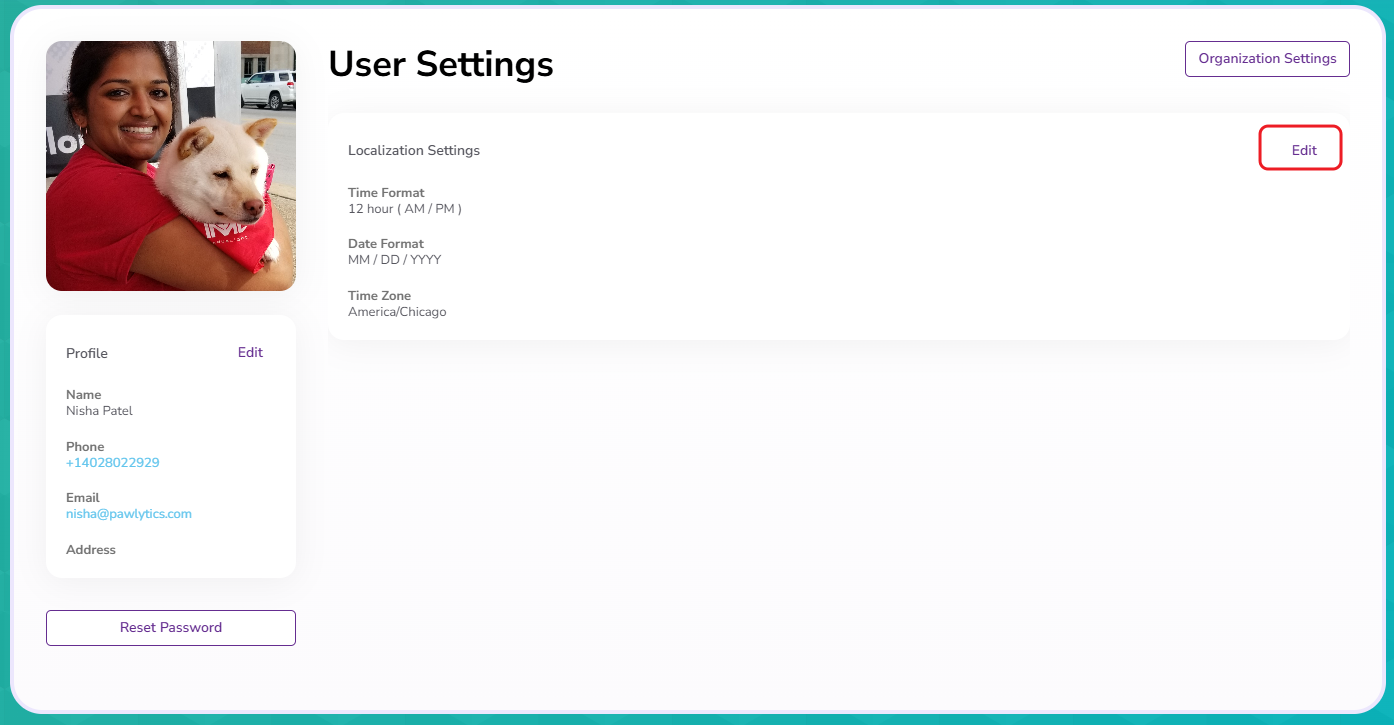Viewport: 1394px width, 725px height.
Task: Click the Time Format label
Action: pos(386,193)
